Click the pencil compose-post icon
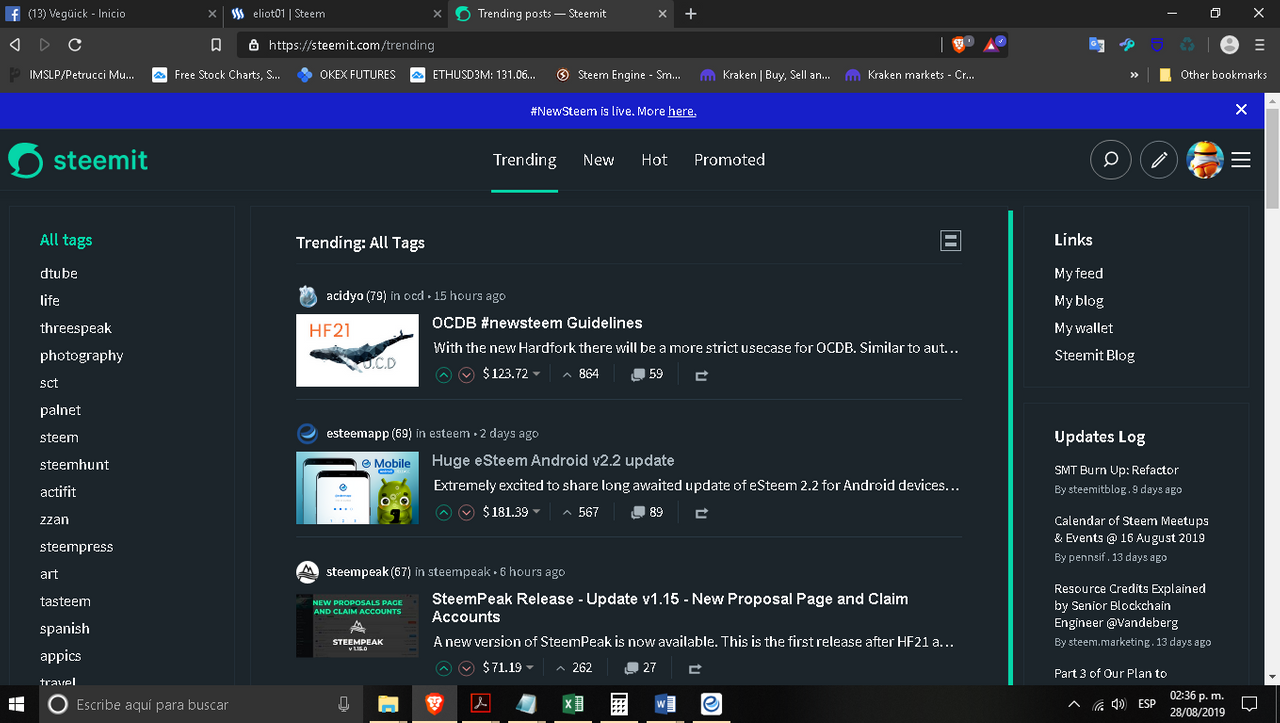1280x723 pixels. coord(1159,160)
